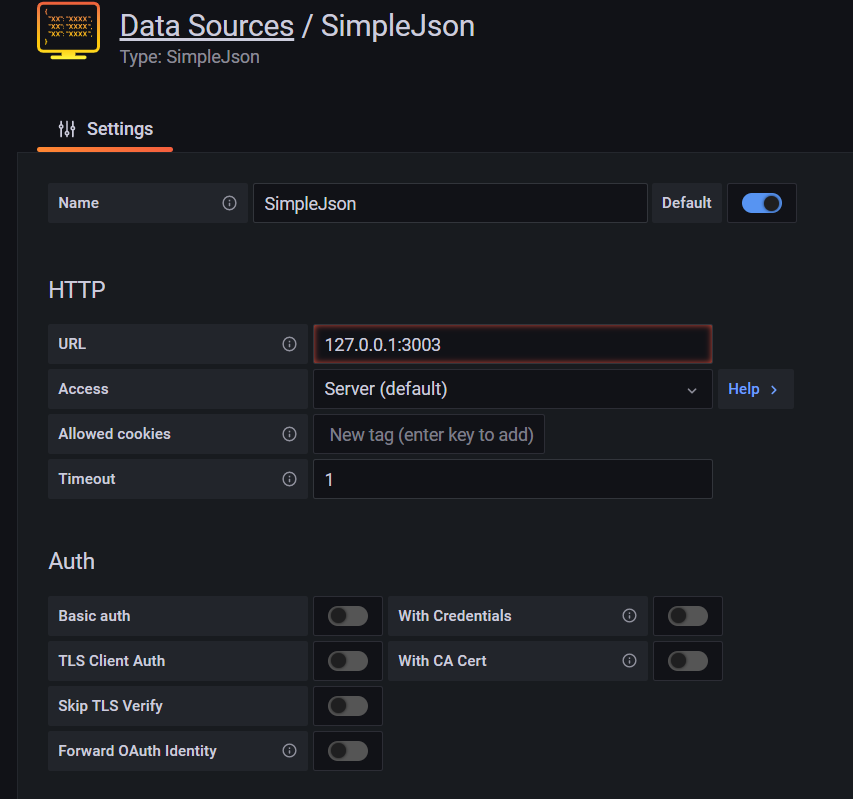Click the Forward OAuth Identity info icon
Viewport: 853px width, 799px height.
point(289,751)
